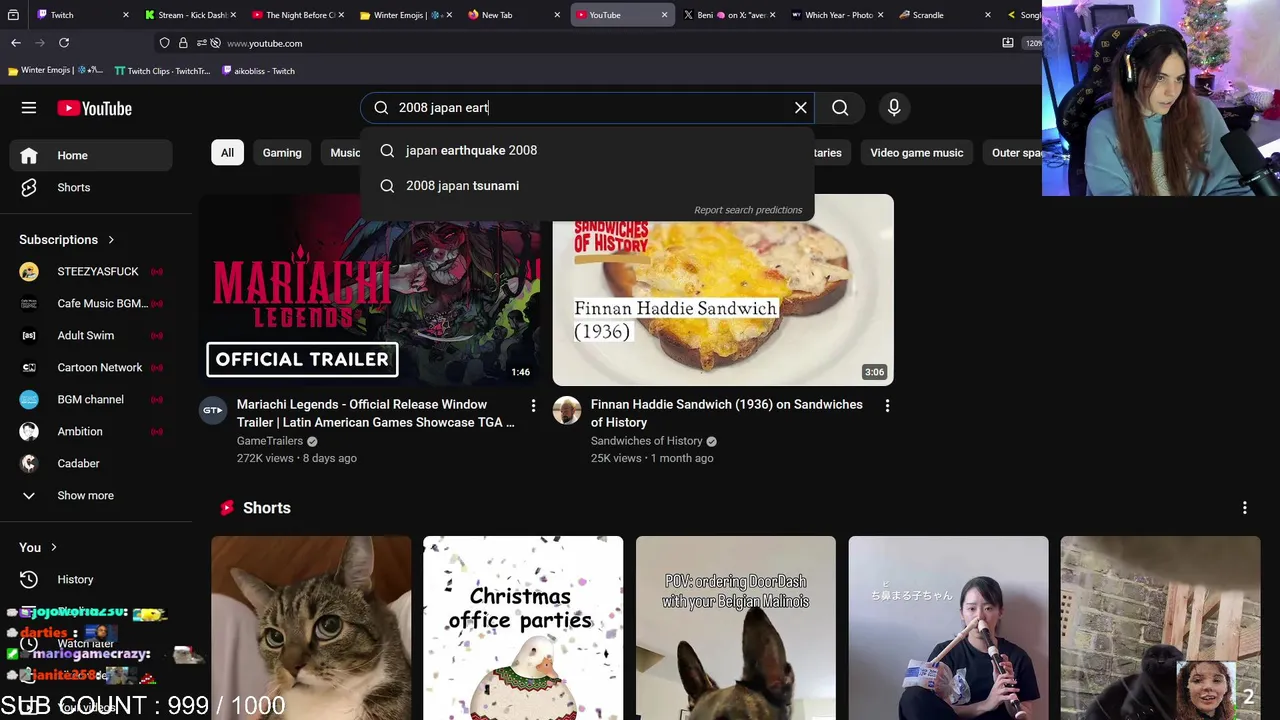Expand subscriptions with 'Show more'
The height and width of the screenshot is (720, 1280).
coord(91,496)
